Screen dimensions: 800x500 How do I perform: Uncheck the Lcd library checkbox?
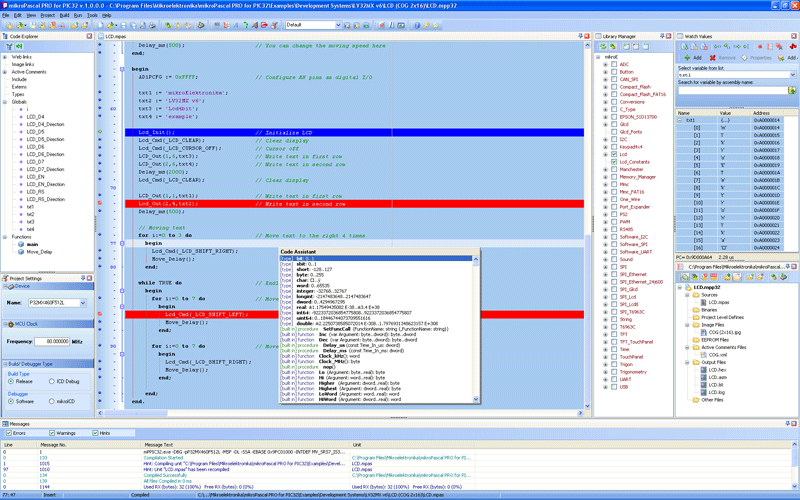tap(614, 154)
